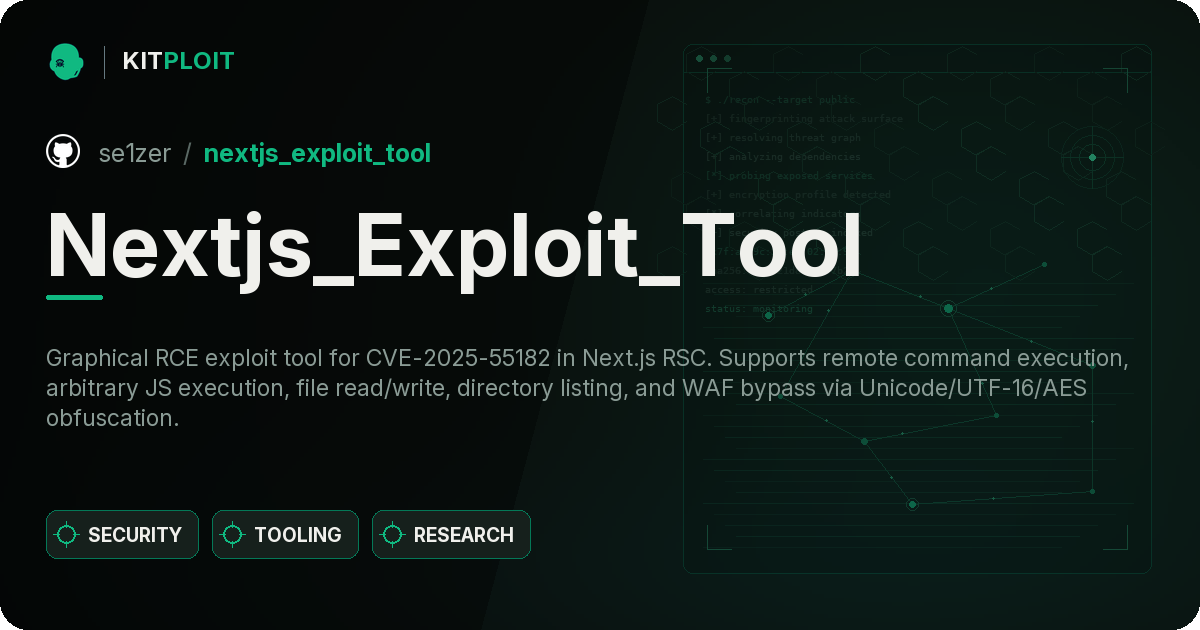1200x630 pixels.
Task: Click the 'access: restricted' terminal line
Action: click(759, 290)
